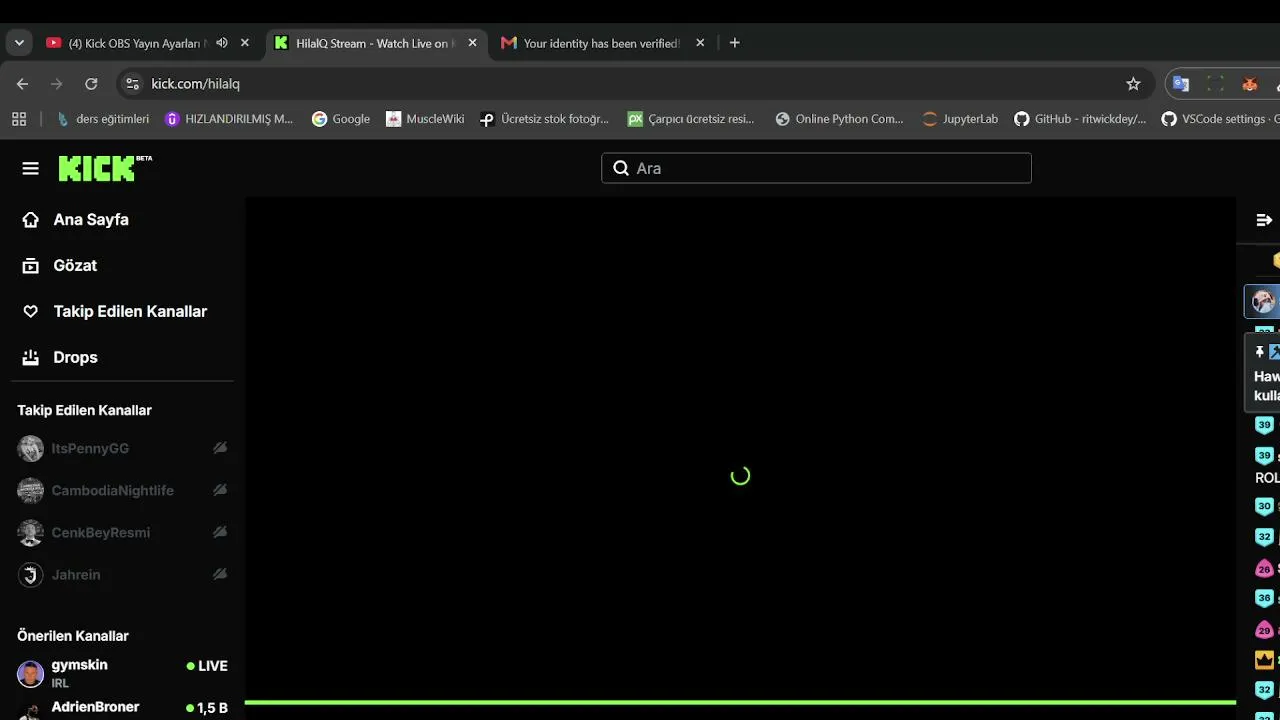Open the MetaMask fox extension icon
The width and height of the screenshot is (1280, 720).
[x=1250, y=84]
